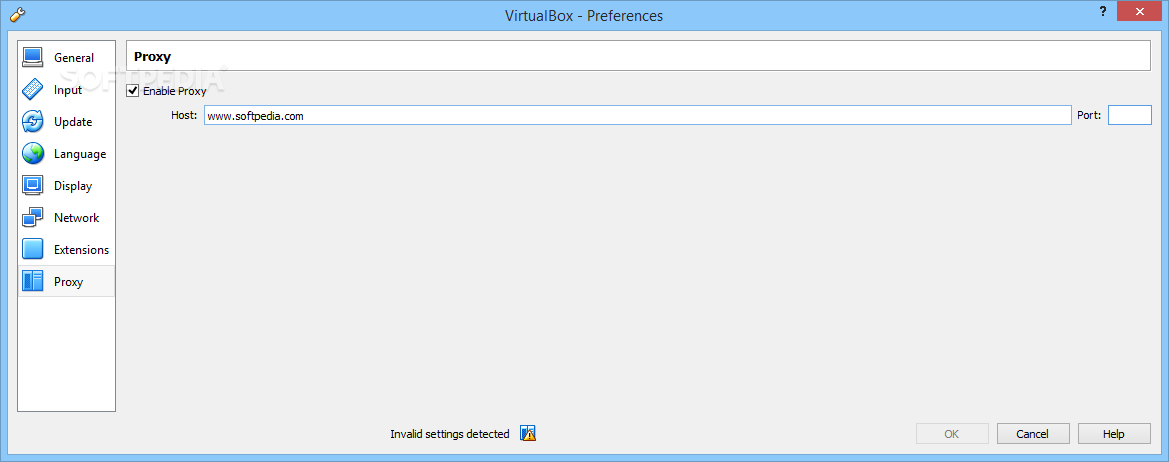Uncheck the Enable Proxy checkbox
Screen dimensions: 1169x462
coord(133,91)
